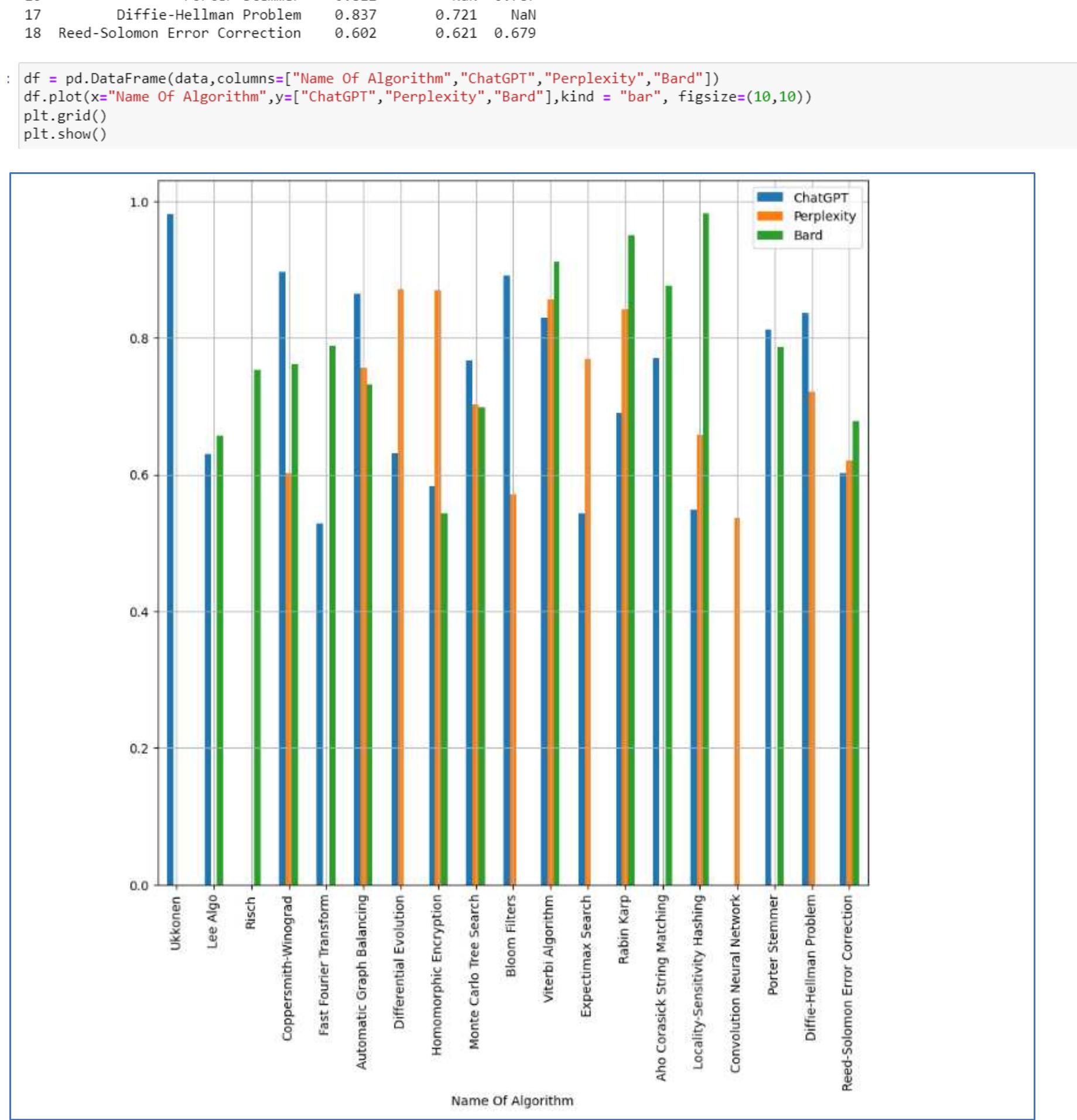Click the plt.show() line in code
The height and width of the screenshot is (1120, 1077).
pyautogui.click(x=65, y=134)
